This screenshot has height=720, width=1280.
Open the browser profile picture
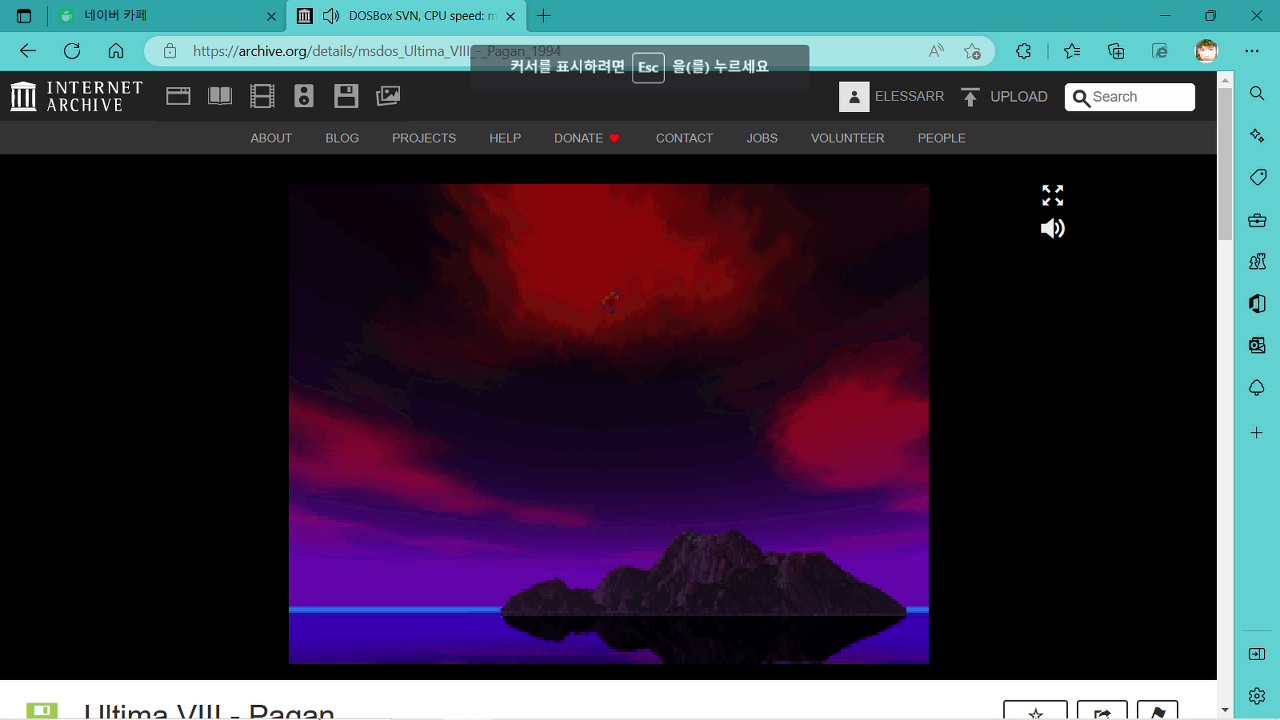pos(1206,51)
